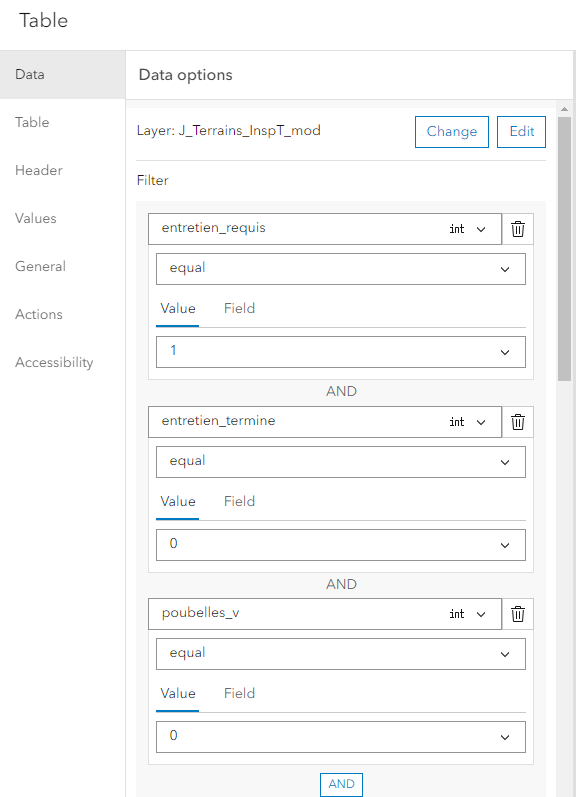This screenshot has width=576, height=797.
Task: Delete the entretien_termine filter condition
Action: tap(518, 422)
